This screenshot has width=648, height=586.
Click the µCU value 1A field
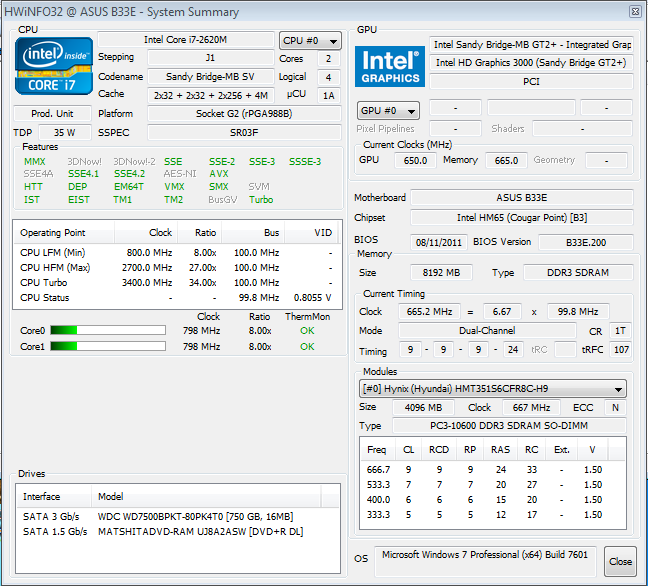click(329, 95)
